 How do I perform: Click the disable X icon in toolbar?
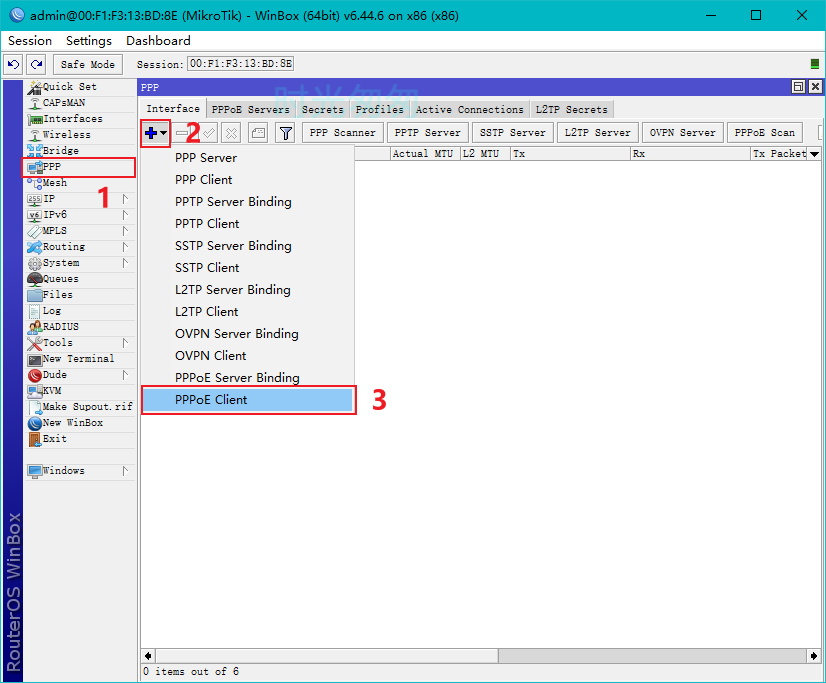click(231, 133)
